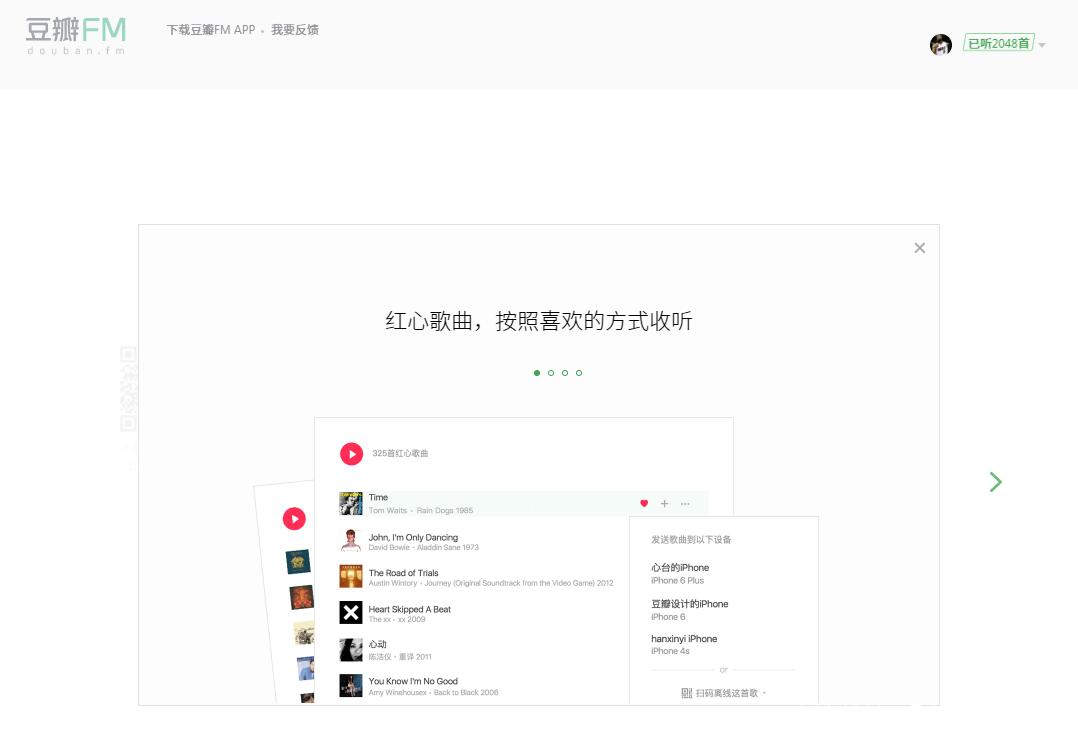Open the 我要反馈 feedback link

coord(295,30)
